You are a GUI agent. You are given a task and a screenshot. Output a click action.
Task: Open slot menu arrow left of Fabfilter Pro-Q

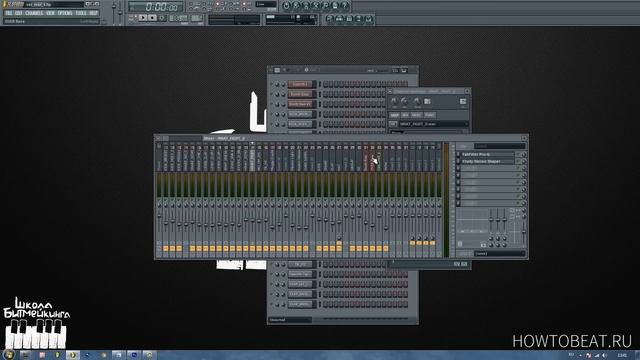[458, 154]
